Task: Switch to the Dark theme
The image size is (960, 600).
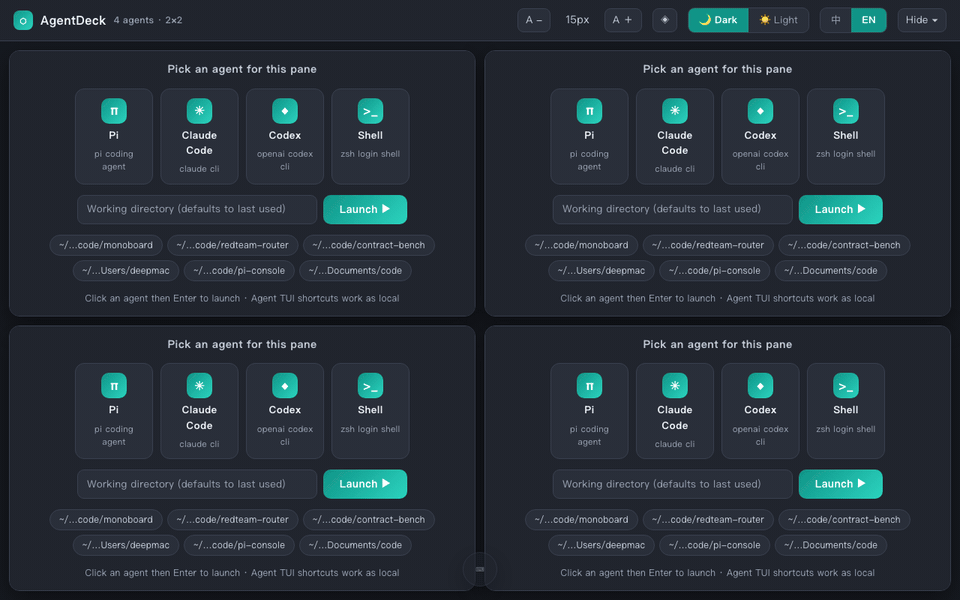Action: 718,20
